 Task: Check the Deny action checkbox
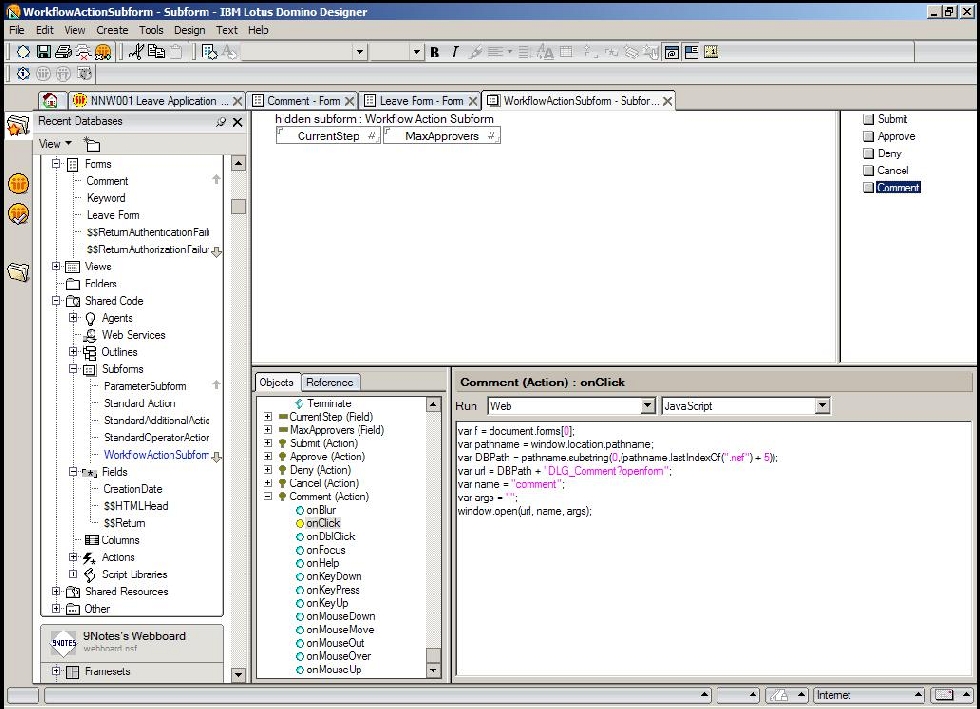(x=868, y=153)
